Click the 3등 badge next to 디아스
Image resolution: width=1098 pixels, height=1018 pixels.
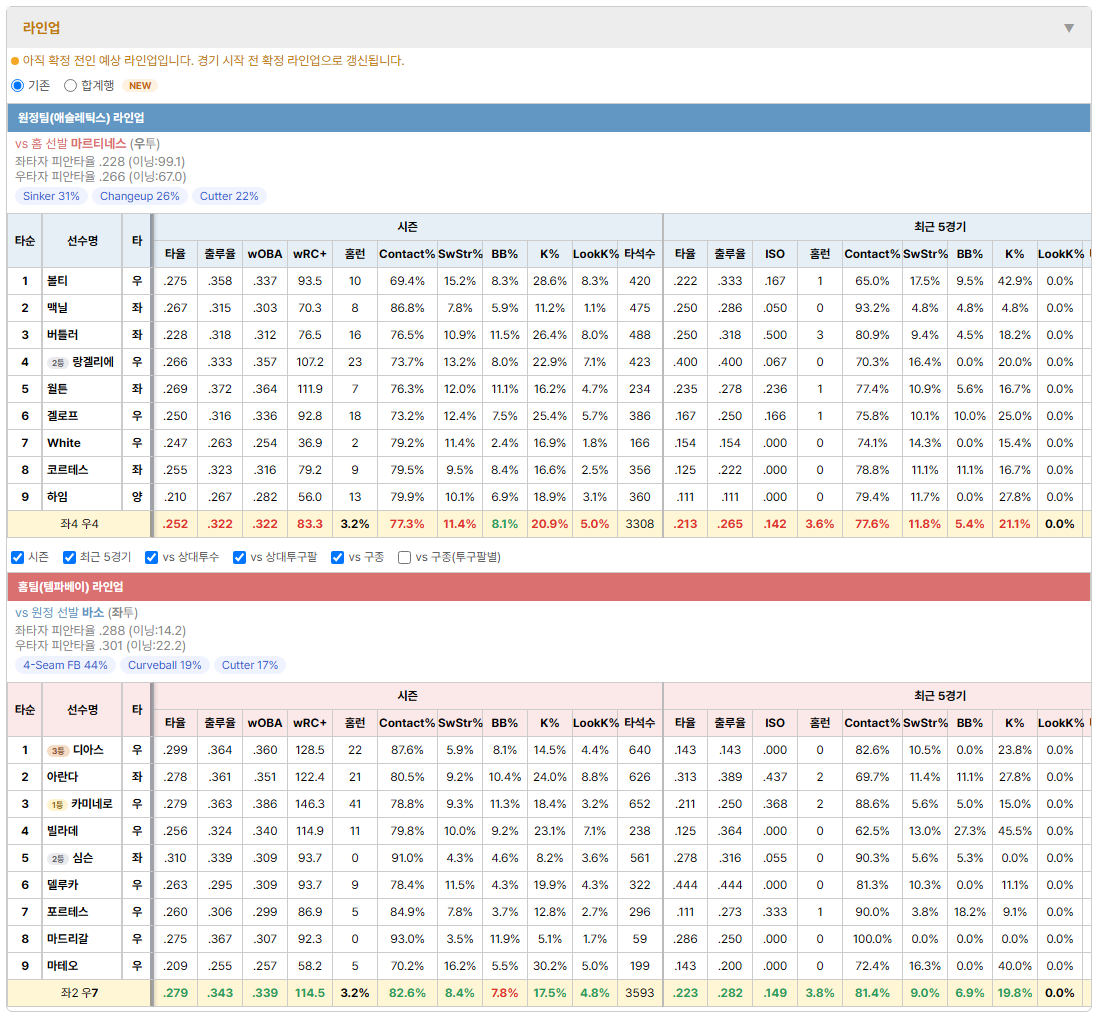[57, 751]
